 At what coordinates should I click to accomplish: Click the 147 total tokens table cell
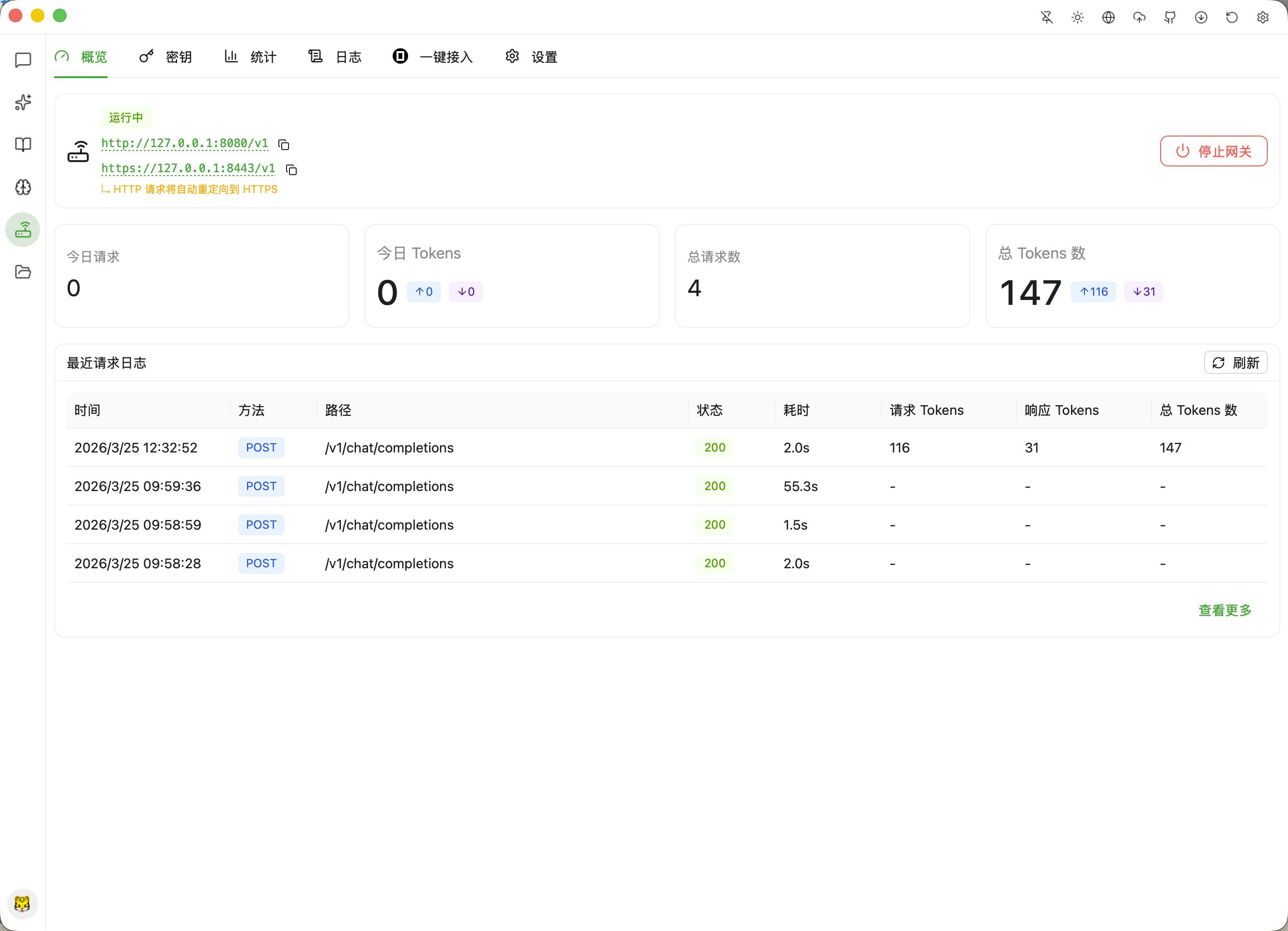[1170, 448]
